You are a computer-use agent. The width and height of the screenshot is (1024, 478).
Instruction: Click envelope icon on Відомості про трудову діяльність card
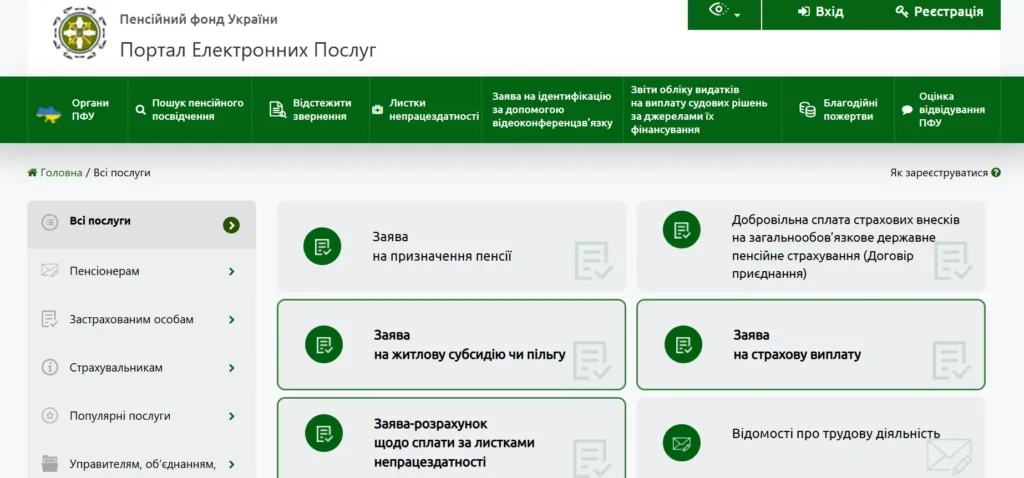click(682, 443)
